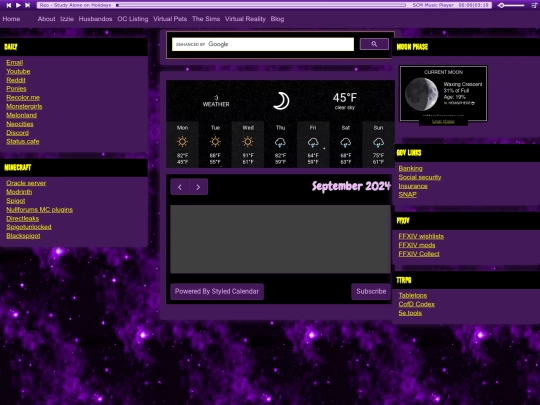
Task: Subscribe to the calendar
Action: pos(371,291)
